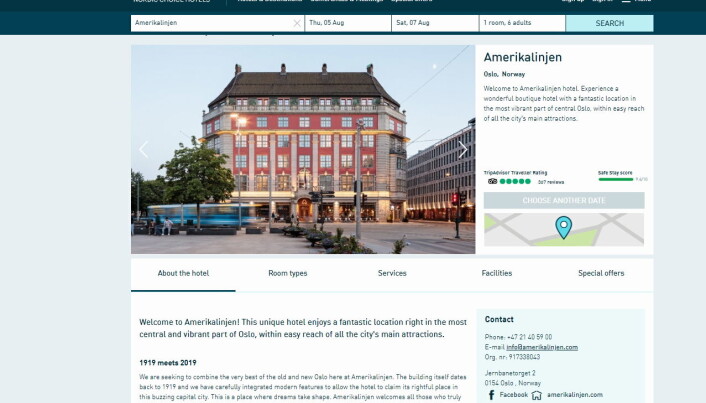The image size is (706, 403).
Task: Open the Facebook link in Contact
Action: tap(514, 395)
